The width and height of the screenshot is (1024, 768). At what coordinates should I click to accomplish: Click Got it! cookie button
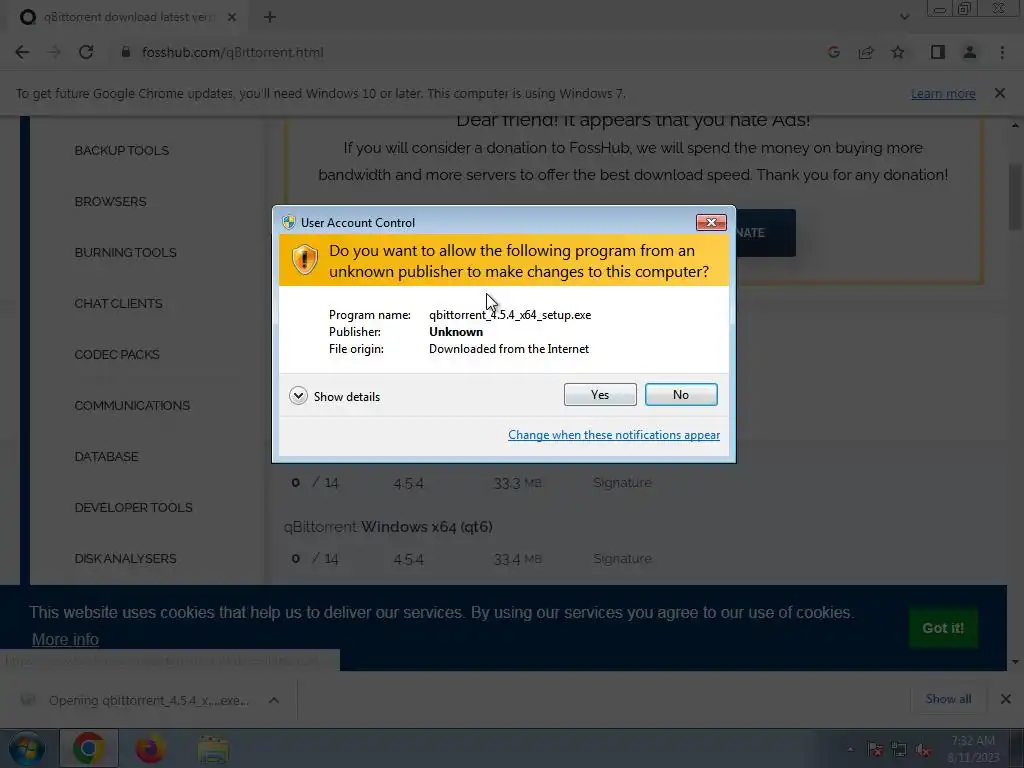[943, 628]
